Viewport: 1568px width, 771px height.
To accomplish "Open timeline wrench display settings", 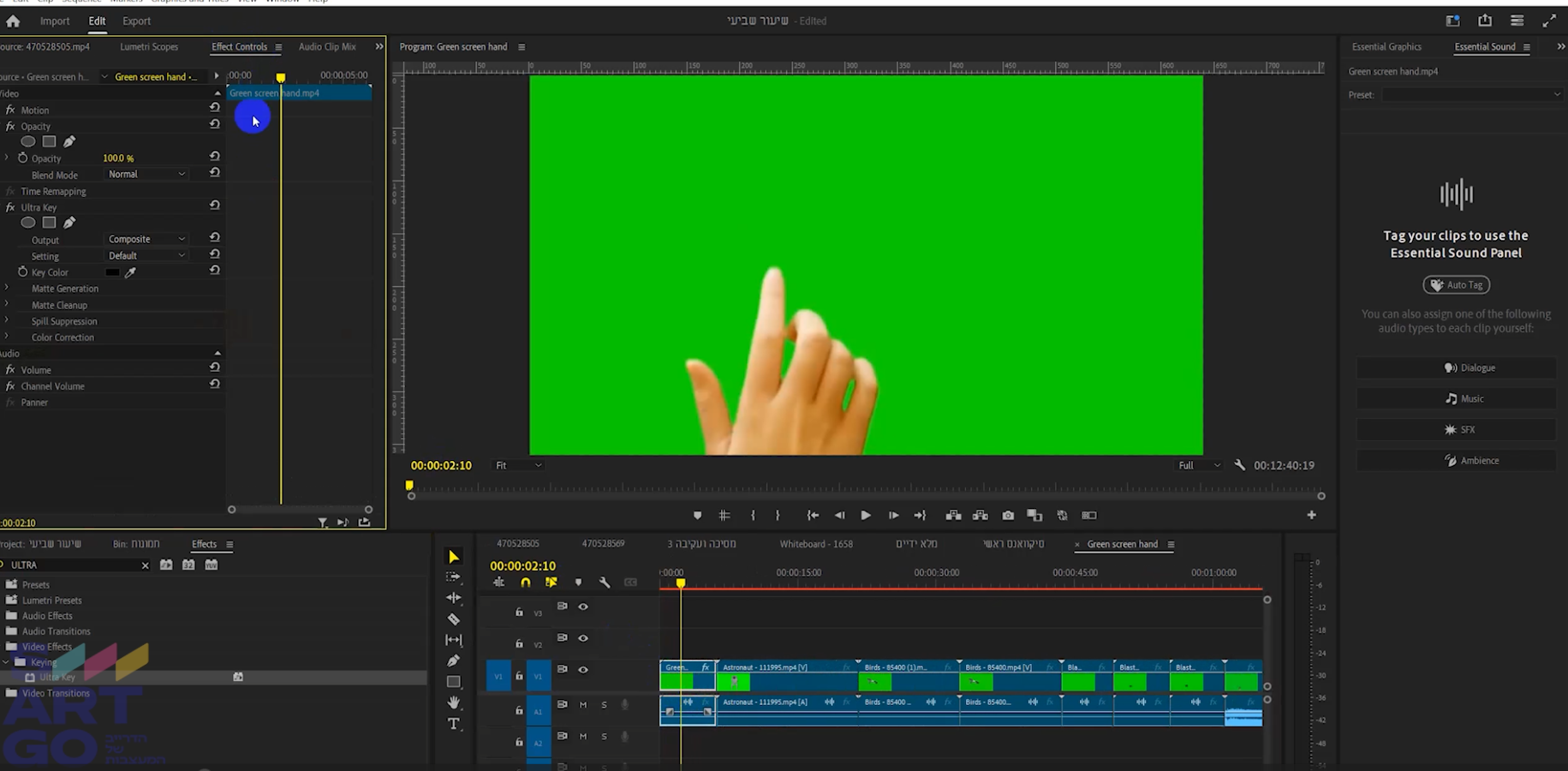I will (605, 583).
